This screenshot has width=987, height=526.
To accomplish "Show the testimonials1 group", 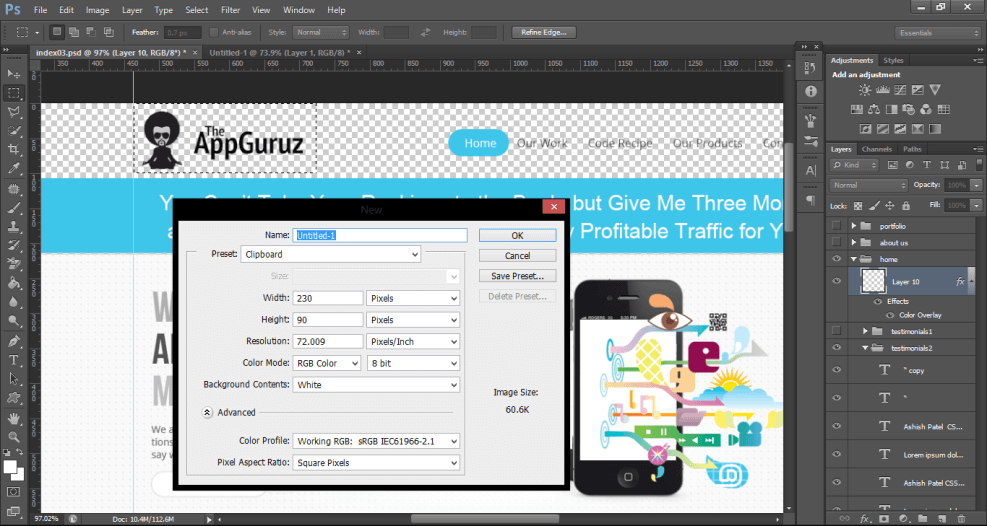I will click(836, 331).
